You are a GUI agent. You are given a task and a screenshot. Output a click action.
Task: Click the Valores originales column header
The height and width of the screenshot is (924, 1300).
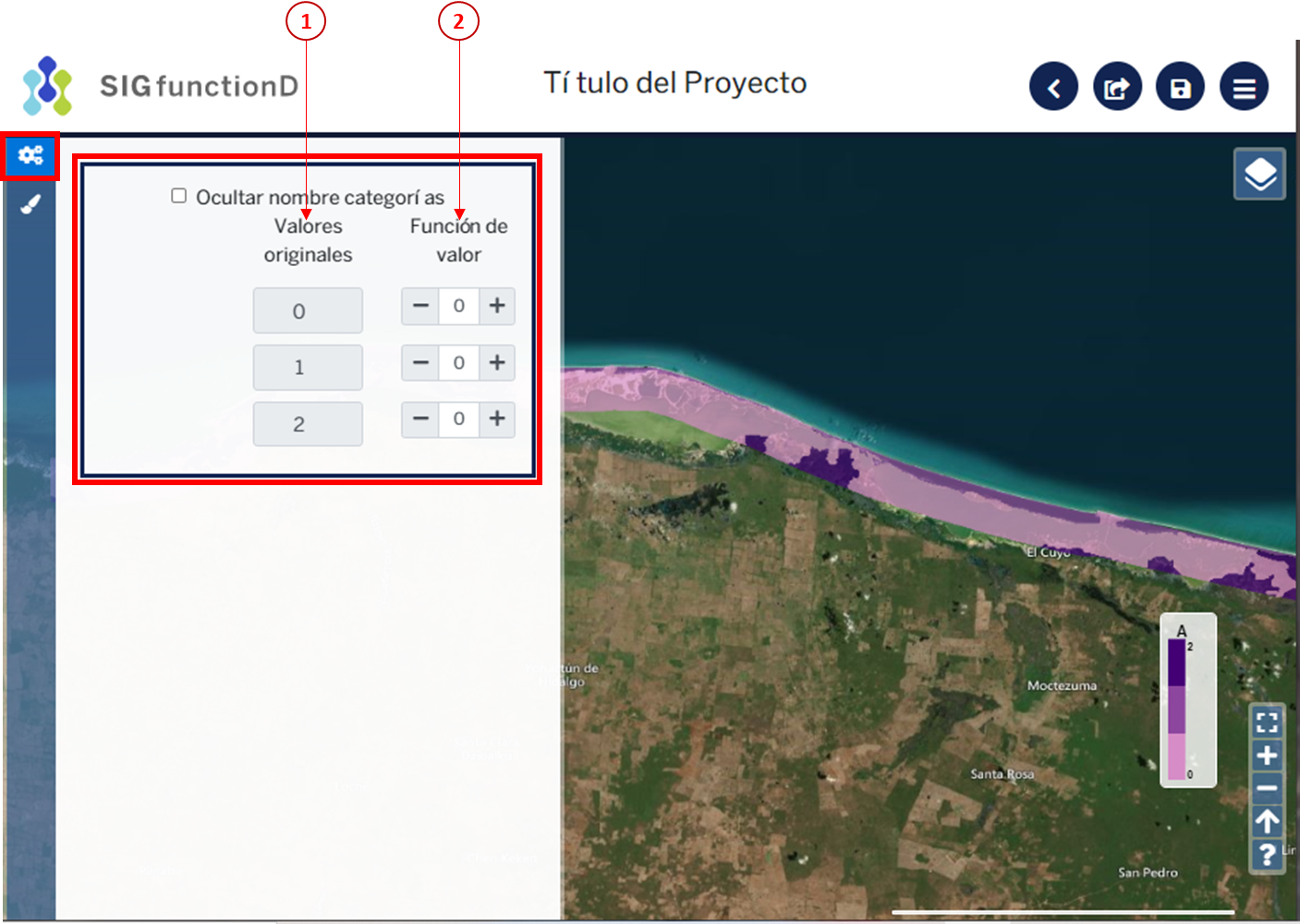click(x=308, y=240)
